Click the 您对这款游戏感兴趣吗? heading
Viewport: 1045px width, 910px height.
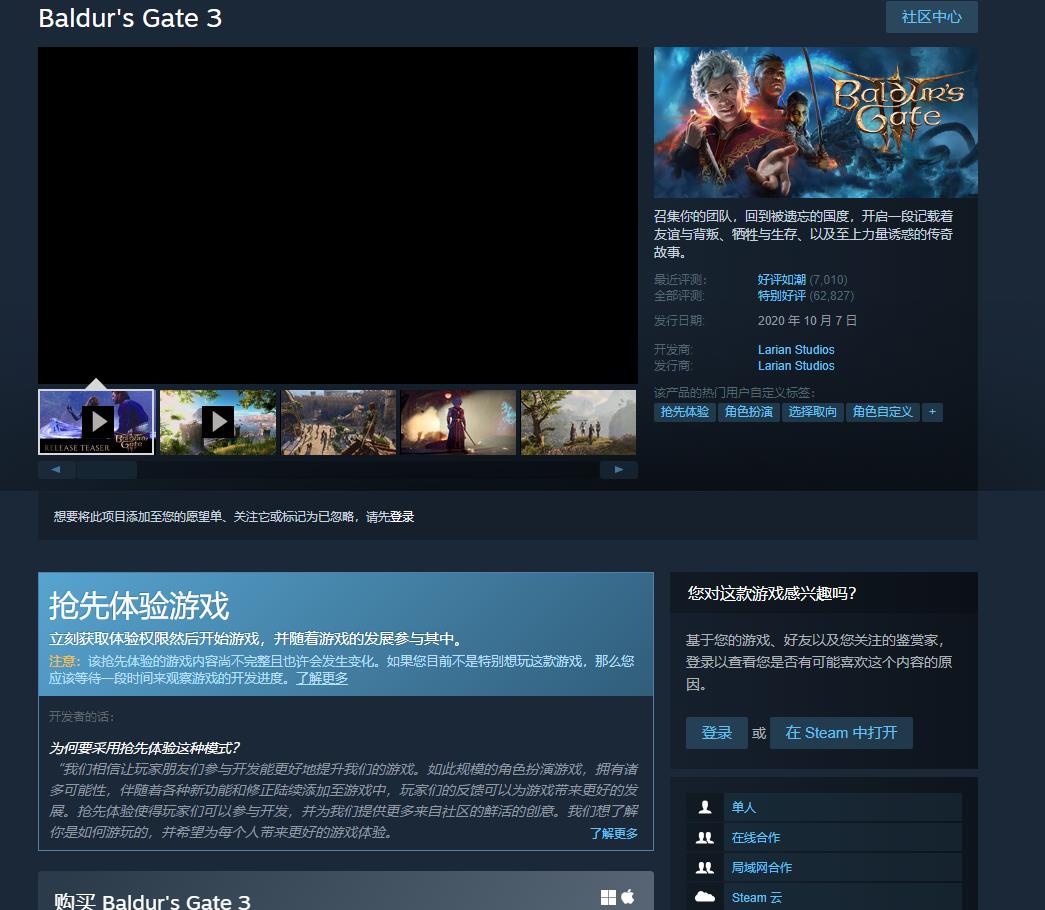(x=772, y=593)
